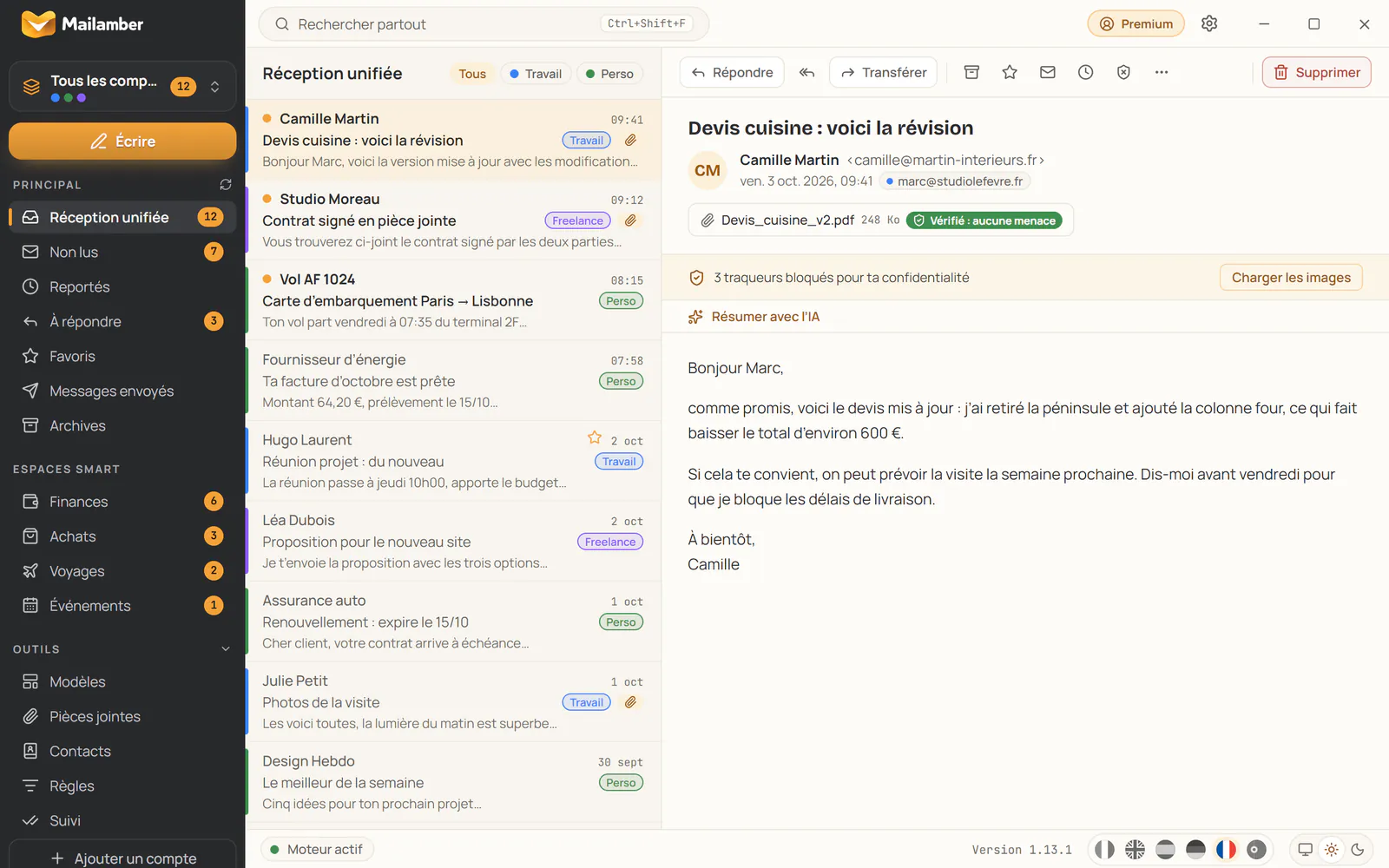Viewport: 1389px width, 868px height.
Task: Select the Travail filter tab
Action: point(536,74)
